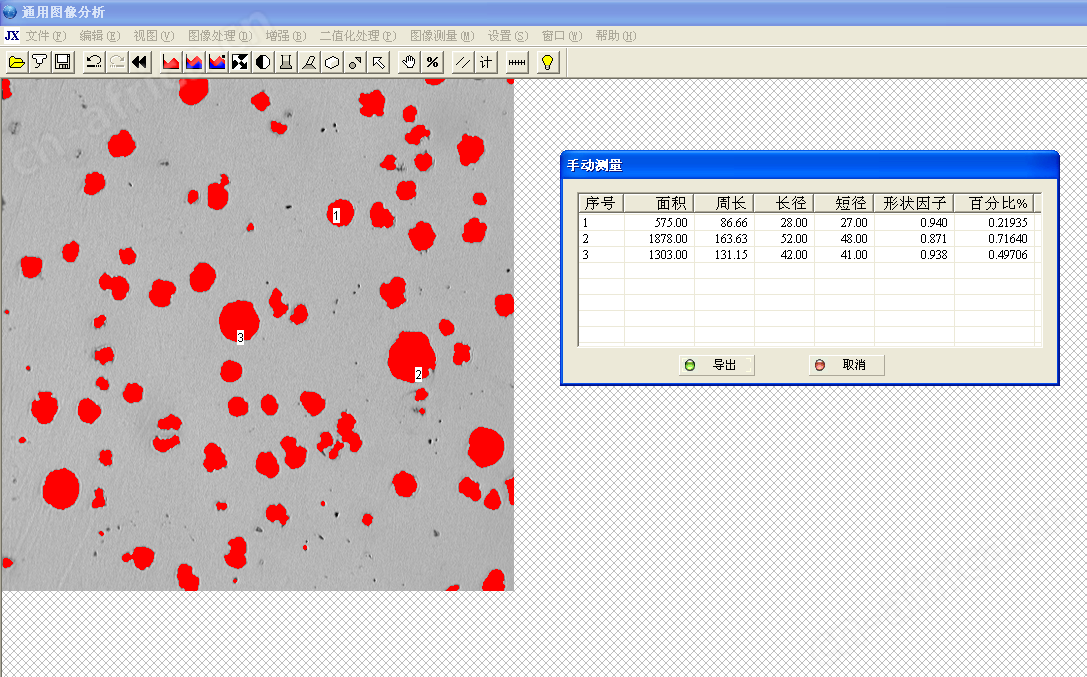Select area value 575.00 in the table
Image resolution: width=1087 pixels, height=677 pixels.
coord(671,222)
